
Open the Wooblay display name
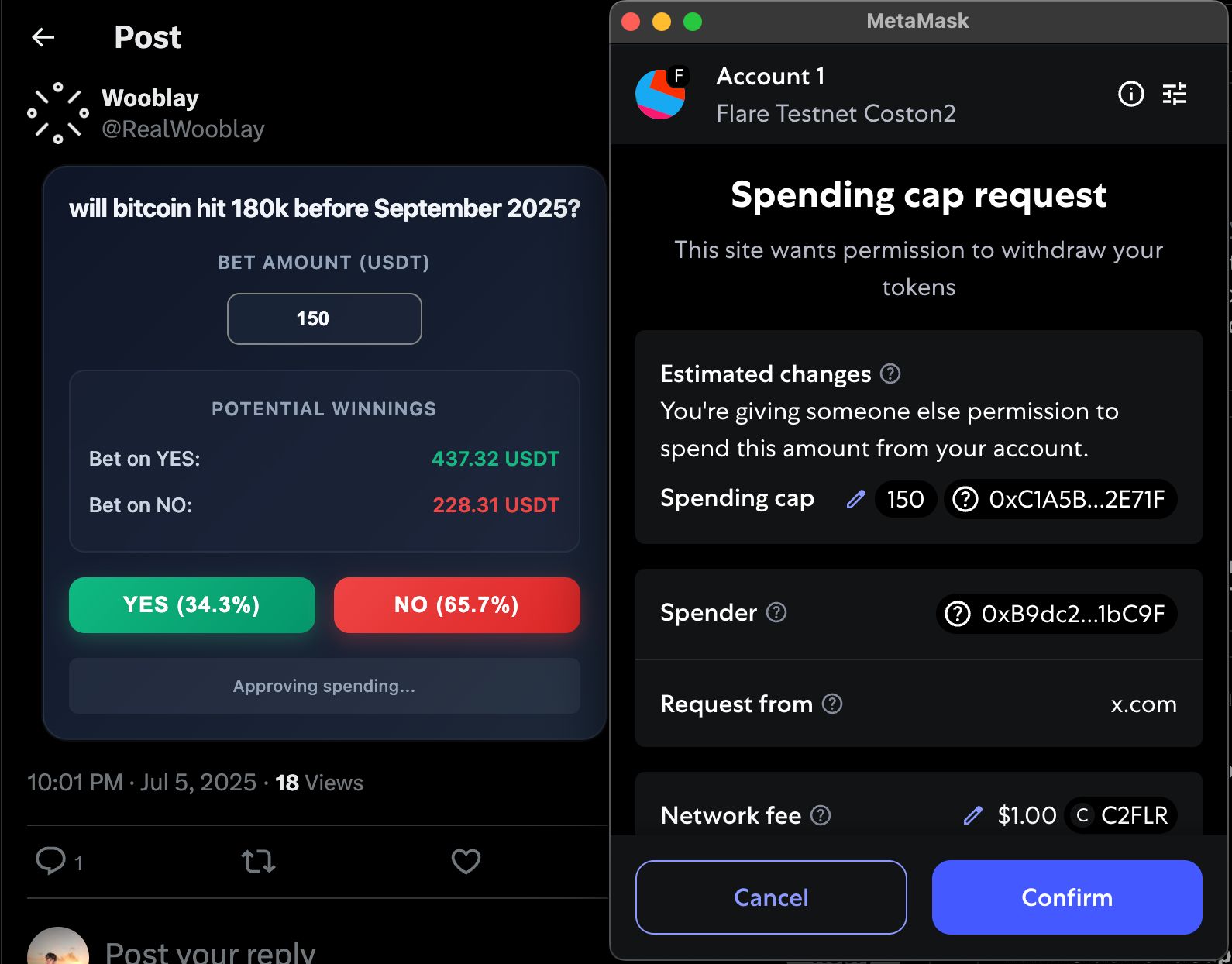pyautogui.click(x=150, y=98)
